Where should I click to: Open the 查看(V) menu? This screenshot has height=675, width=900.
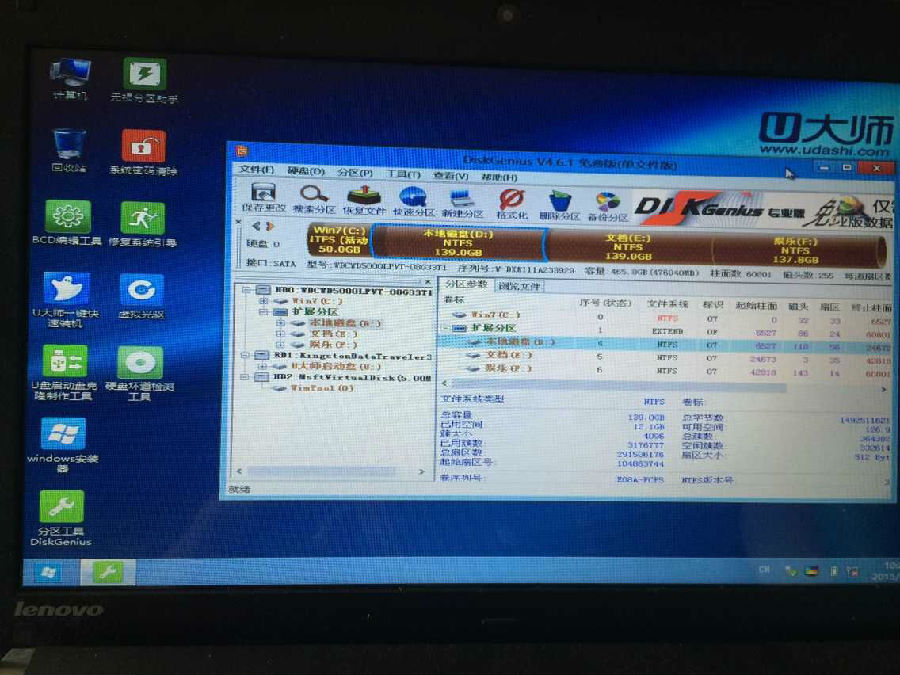(x=451, y=176)
